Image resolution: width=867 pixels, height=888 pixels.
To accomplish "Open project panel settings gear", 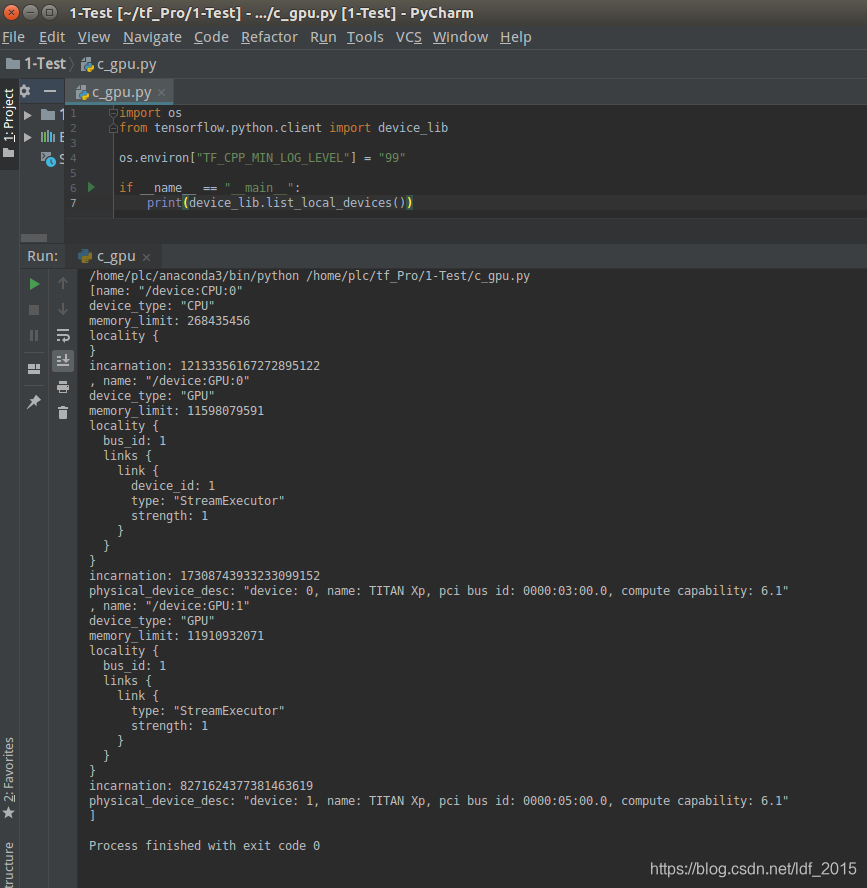I will (x=25, y=91).
